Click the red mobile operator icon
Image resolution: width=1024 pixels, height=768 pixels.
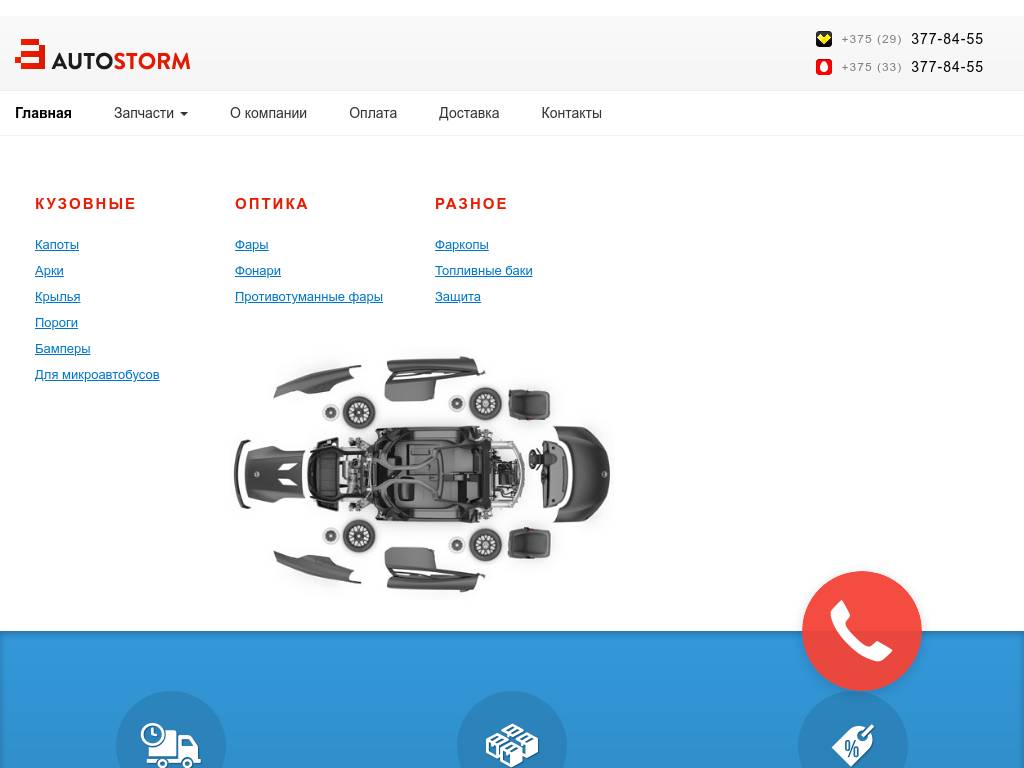[824, 67]
